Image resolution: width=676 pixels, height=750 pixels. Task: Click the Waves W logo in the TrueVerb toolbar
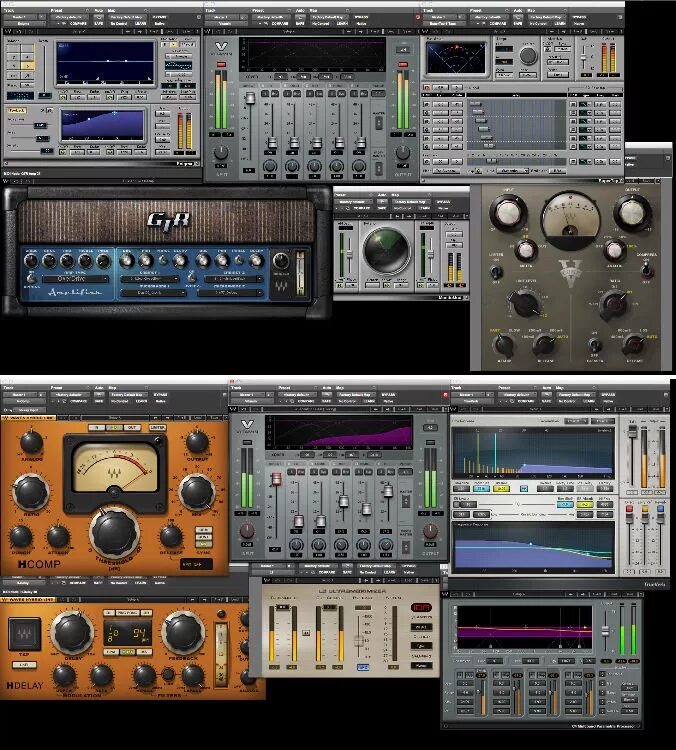click(455, 409)
